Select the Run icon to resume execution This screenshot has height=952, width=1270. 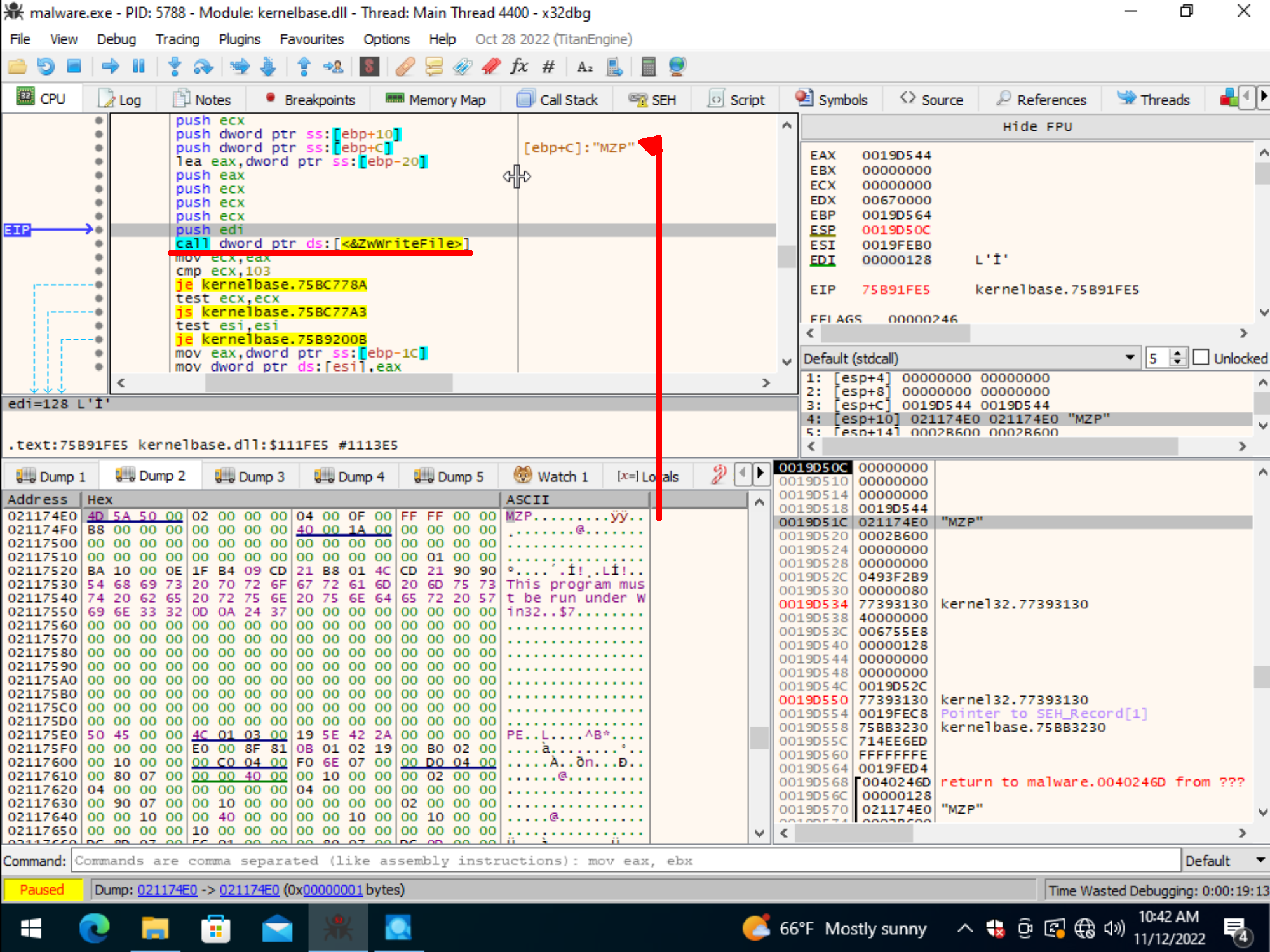(111, 66)
